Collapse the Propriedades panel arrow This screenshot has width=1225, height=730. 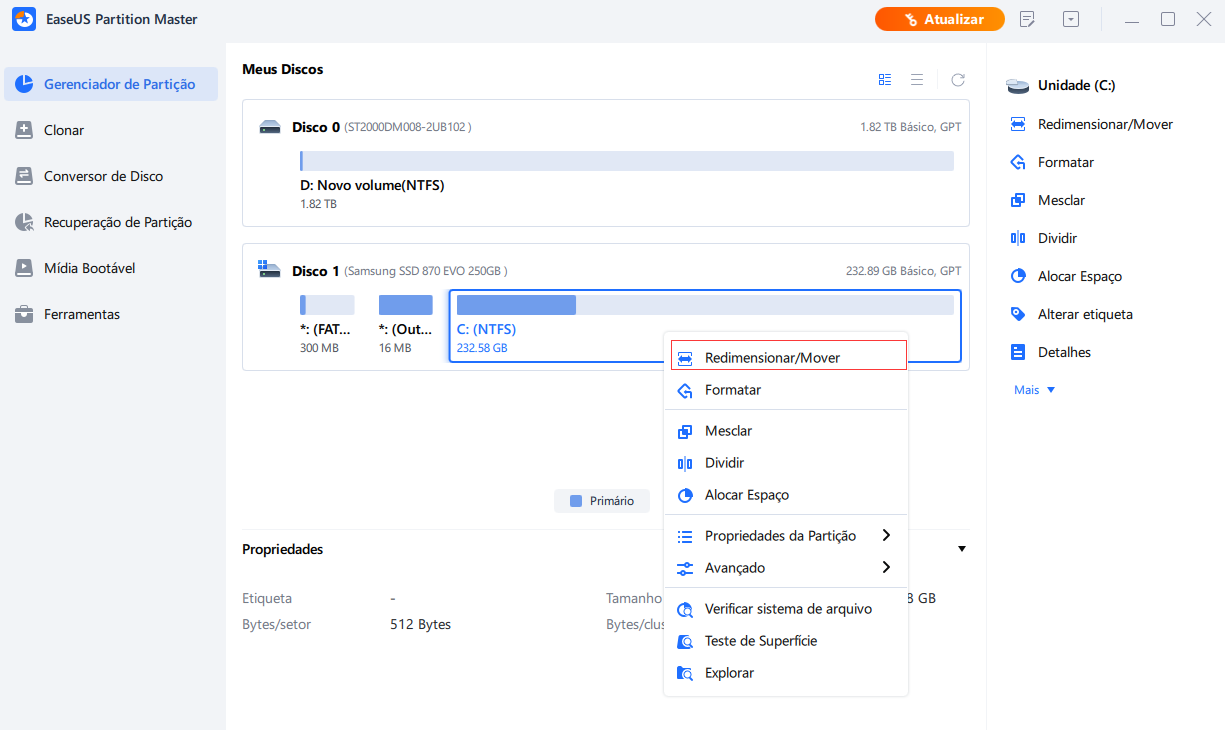coord(961,549)
